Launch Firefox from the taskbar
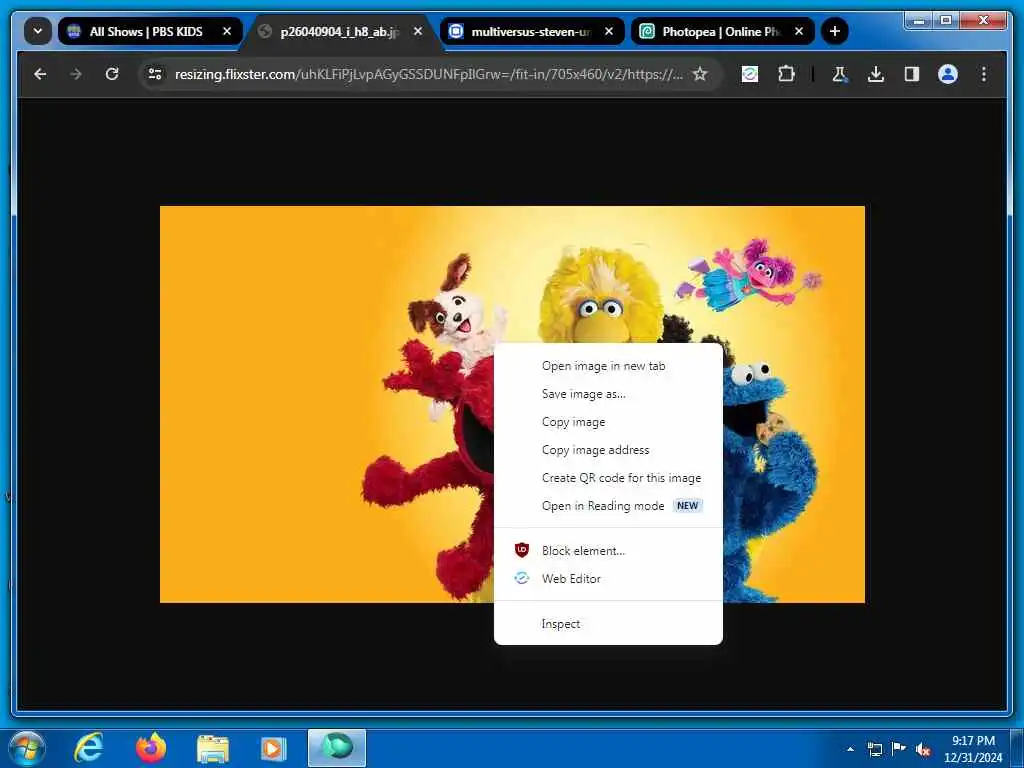Screen dimensions: 1024x768 151,748
